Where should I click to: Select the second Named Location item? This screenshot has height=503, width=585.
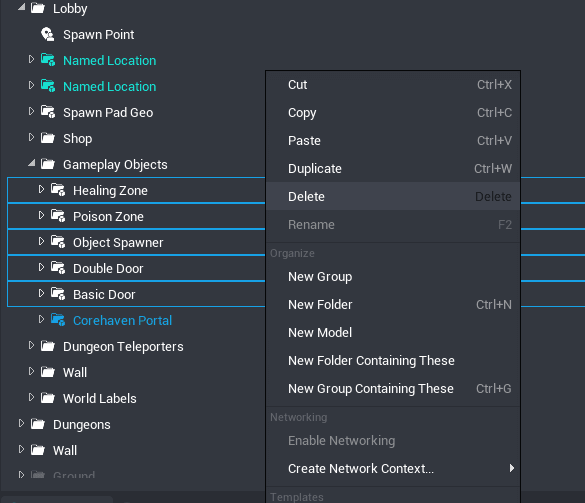pyautogui.click(x=110, y=86)
